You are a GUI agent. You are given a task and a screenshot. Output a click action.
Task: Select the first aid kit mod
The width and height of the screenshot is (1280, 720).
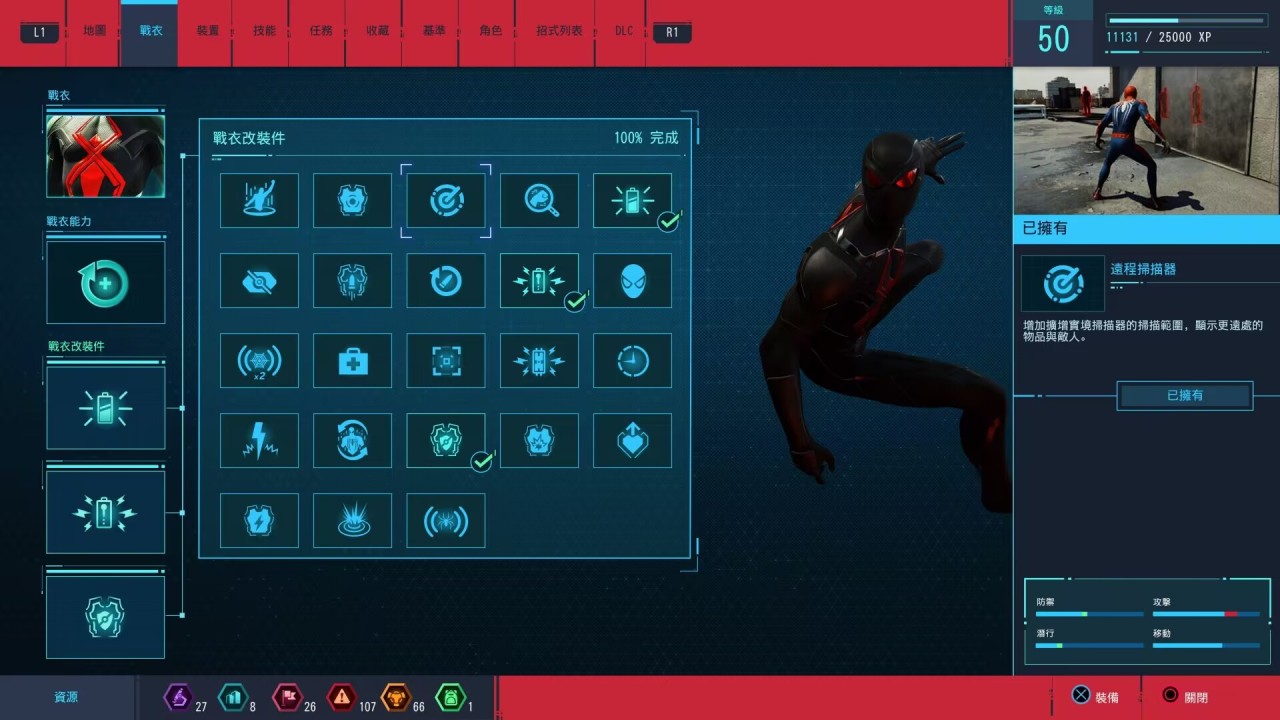[352, 360]
